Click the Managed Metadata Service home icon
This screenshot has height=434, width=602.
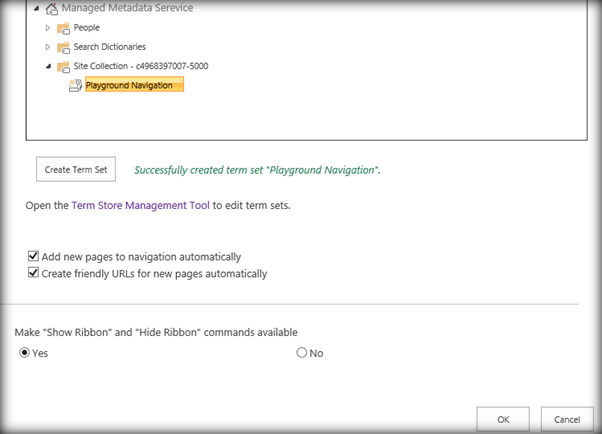(x=51, y=8)
